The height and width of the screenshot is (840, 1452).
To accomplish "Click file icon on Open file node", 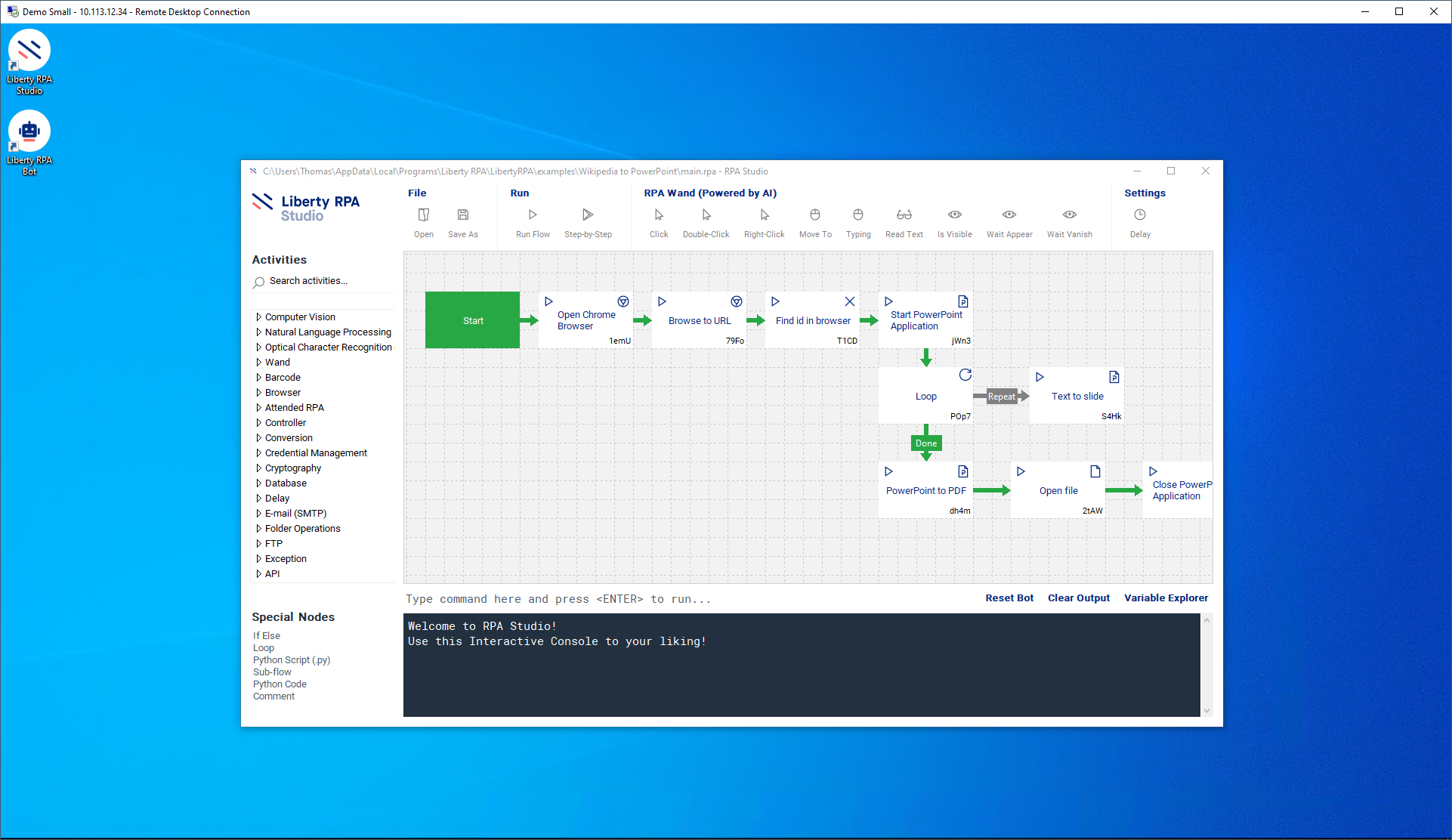I will [x=1095, y=471].
